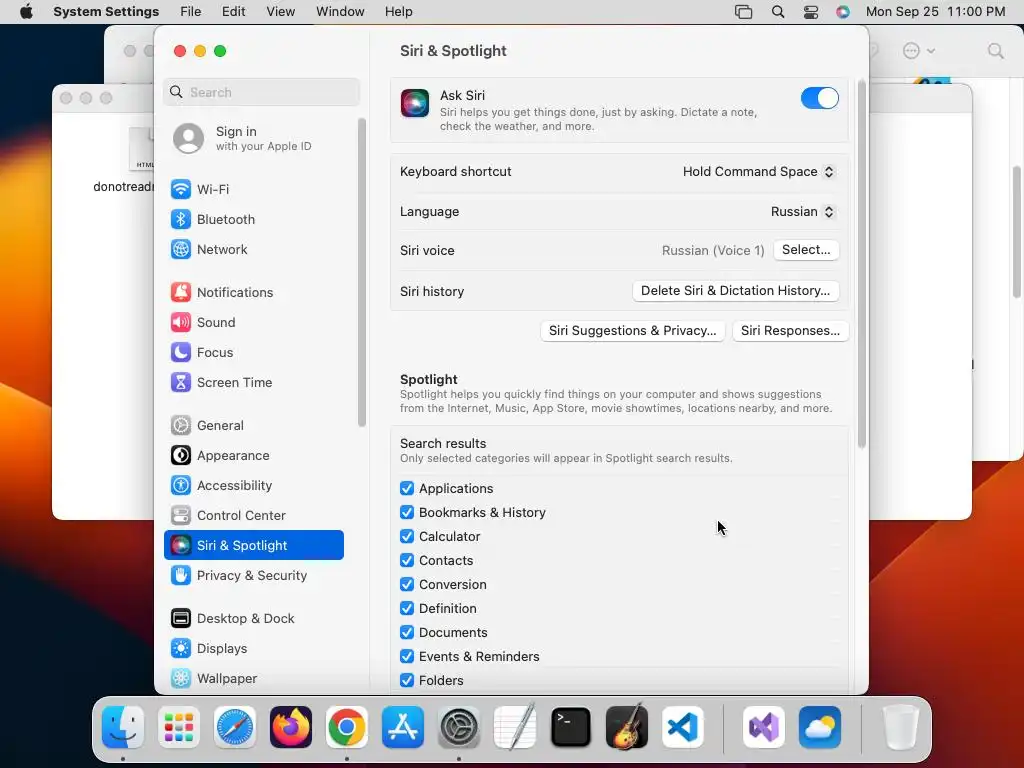
Task: Open TextEdit from the Dock
Action: [515, 727]
